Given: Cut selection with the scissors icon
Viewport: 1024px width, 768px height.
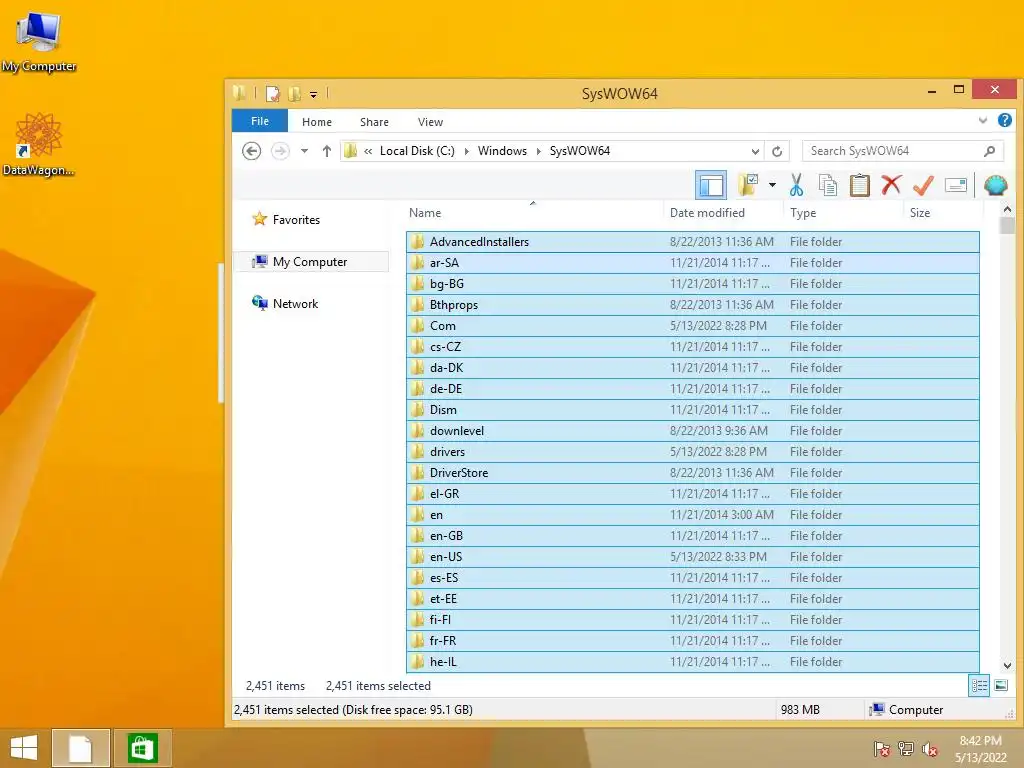Looking at the screenshot, I should click(796, 185).
